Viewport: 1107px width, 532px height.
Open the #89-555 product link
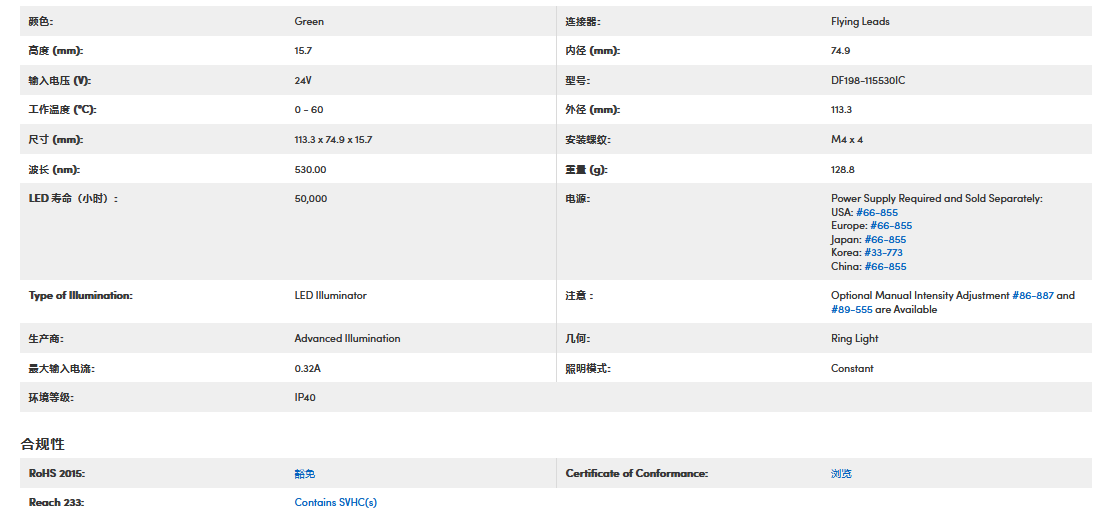[852, 310]
